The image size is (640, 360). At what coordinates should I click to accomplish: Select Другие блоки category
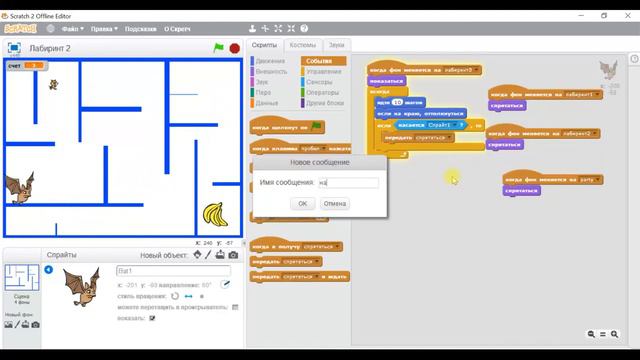tap(324, 103)
